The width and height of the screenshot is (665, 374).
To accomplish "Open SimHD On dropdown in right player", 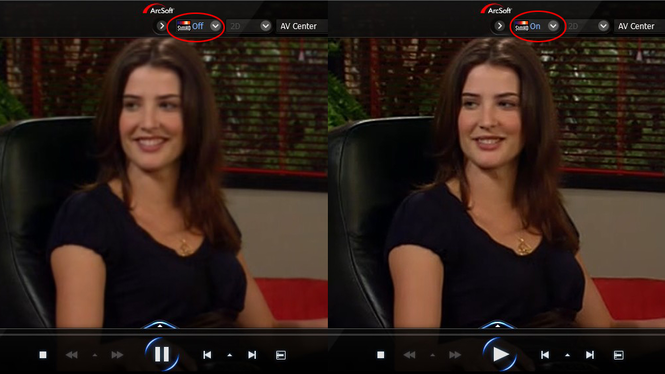I will 553,26.
